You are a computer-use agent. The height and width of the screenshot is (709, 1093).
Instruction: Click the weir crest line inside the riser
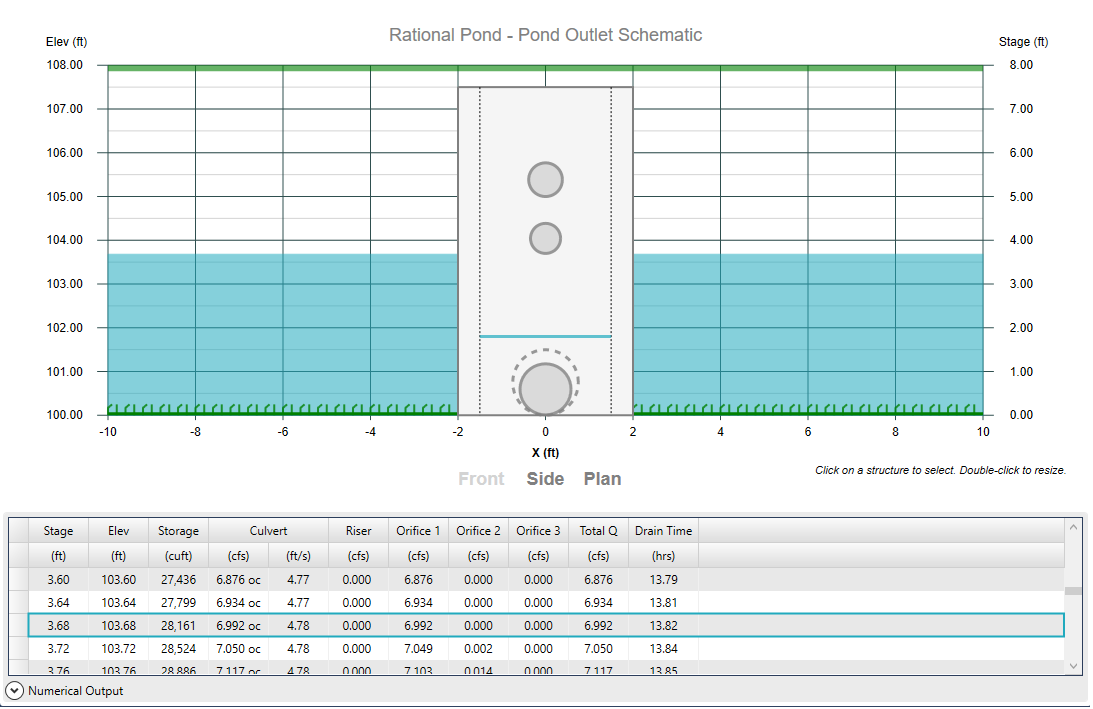point(545,336)
